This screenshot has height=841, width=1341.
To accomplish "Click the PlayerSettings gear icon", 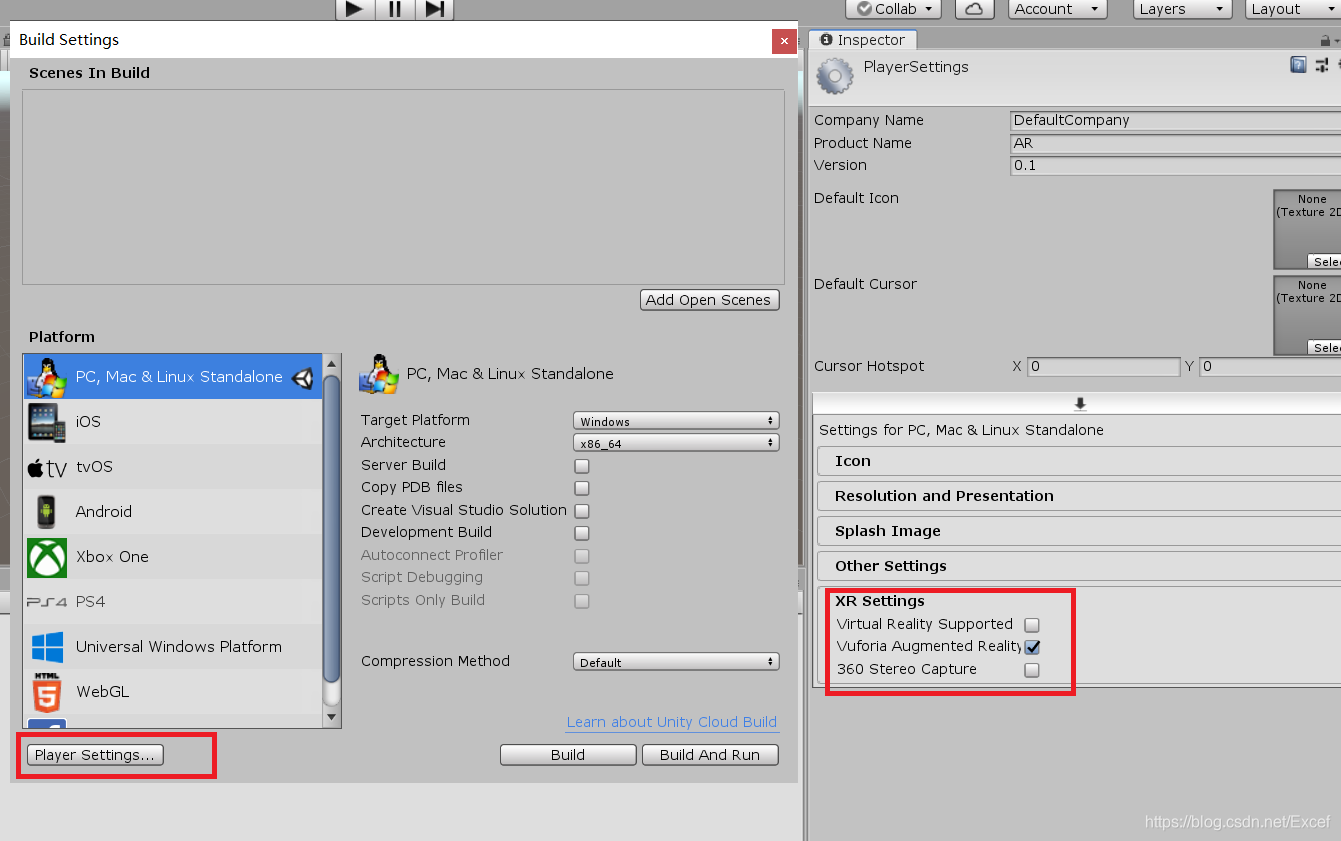I will pyautogui.click(x=834, y=76).
